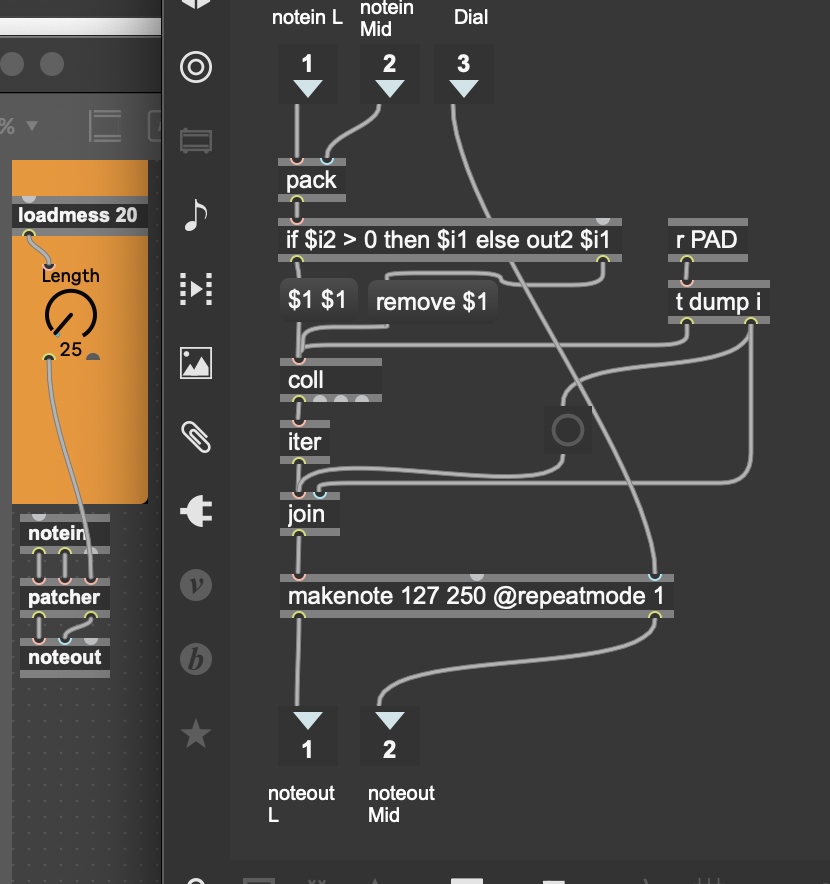This screenshot has height=884, width=830.
Task: Open the star Collections icon
Action: [196, 733]
